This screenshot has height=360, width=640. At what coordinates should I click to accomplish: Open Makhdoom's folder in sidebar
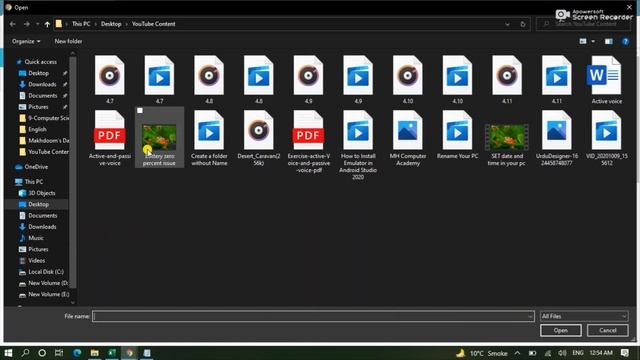coord(44,140)
